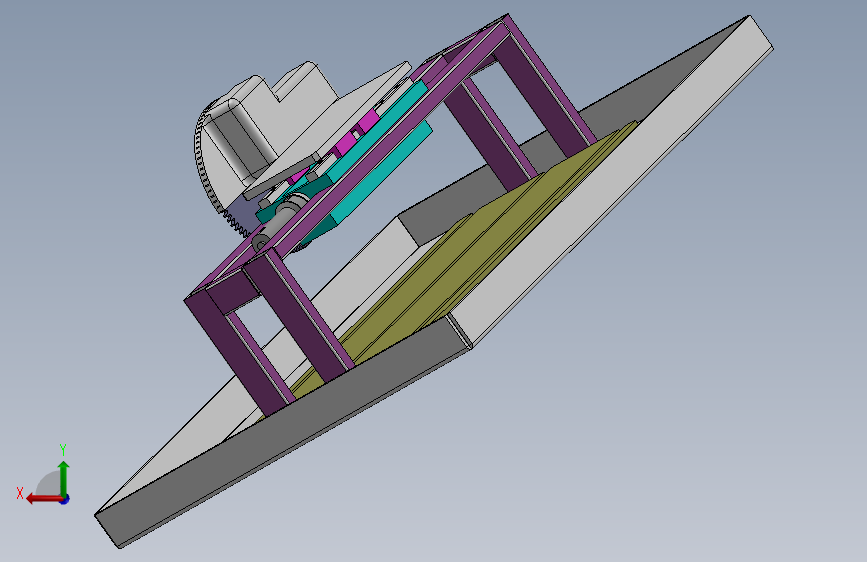Click the red X axis arrow of the triad
The width and height of the screenshot is (867, 562).
(44, 499)
